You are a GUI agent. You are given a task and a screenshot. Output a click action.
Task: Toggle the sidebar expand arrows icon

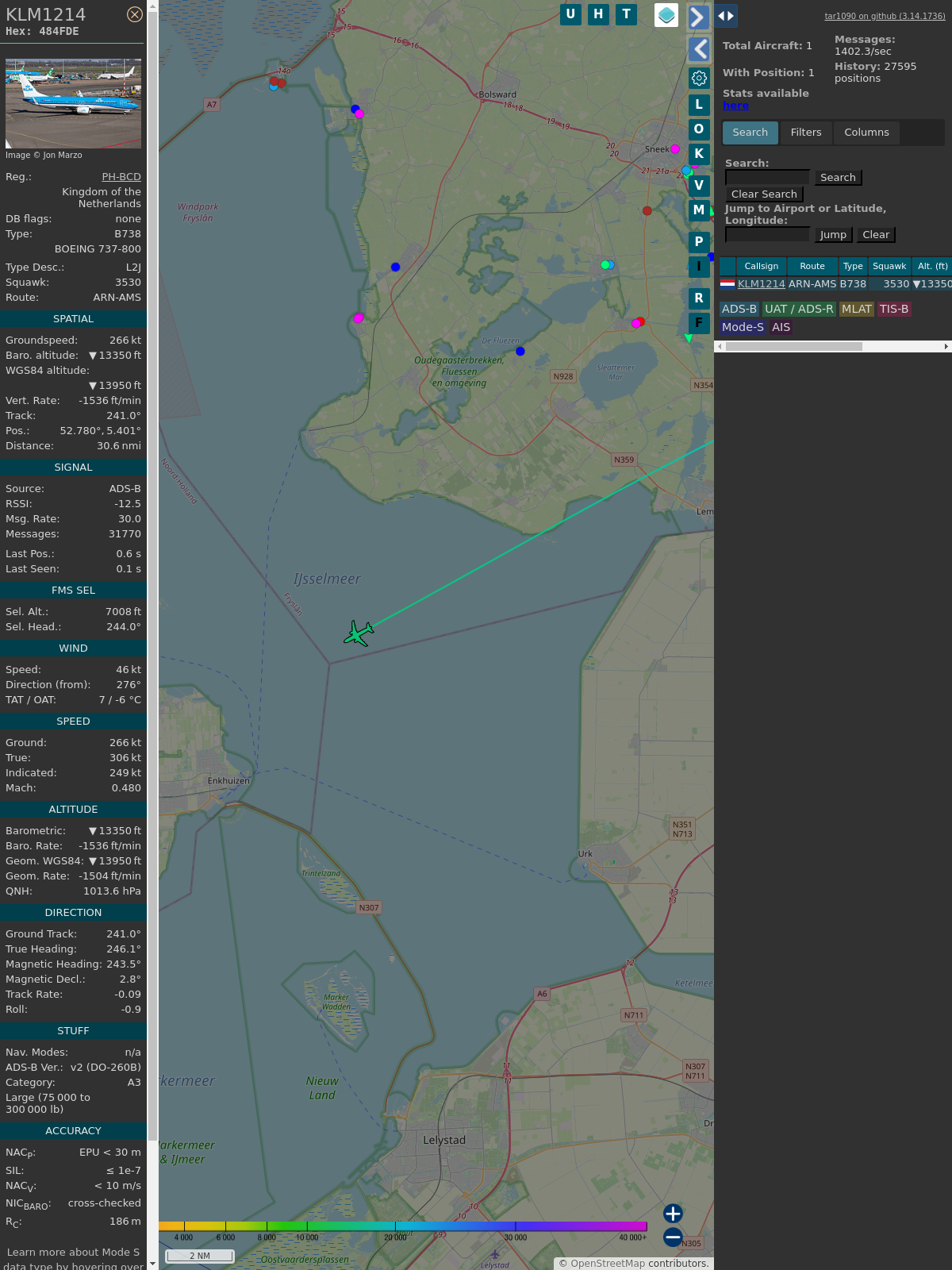tap(726, 16)
